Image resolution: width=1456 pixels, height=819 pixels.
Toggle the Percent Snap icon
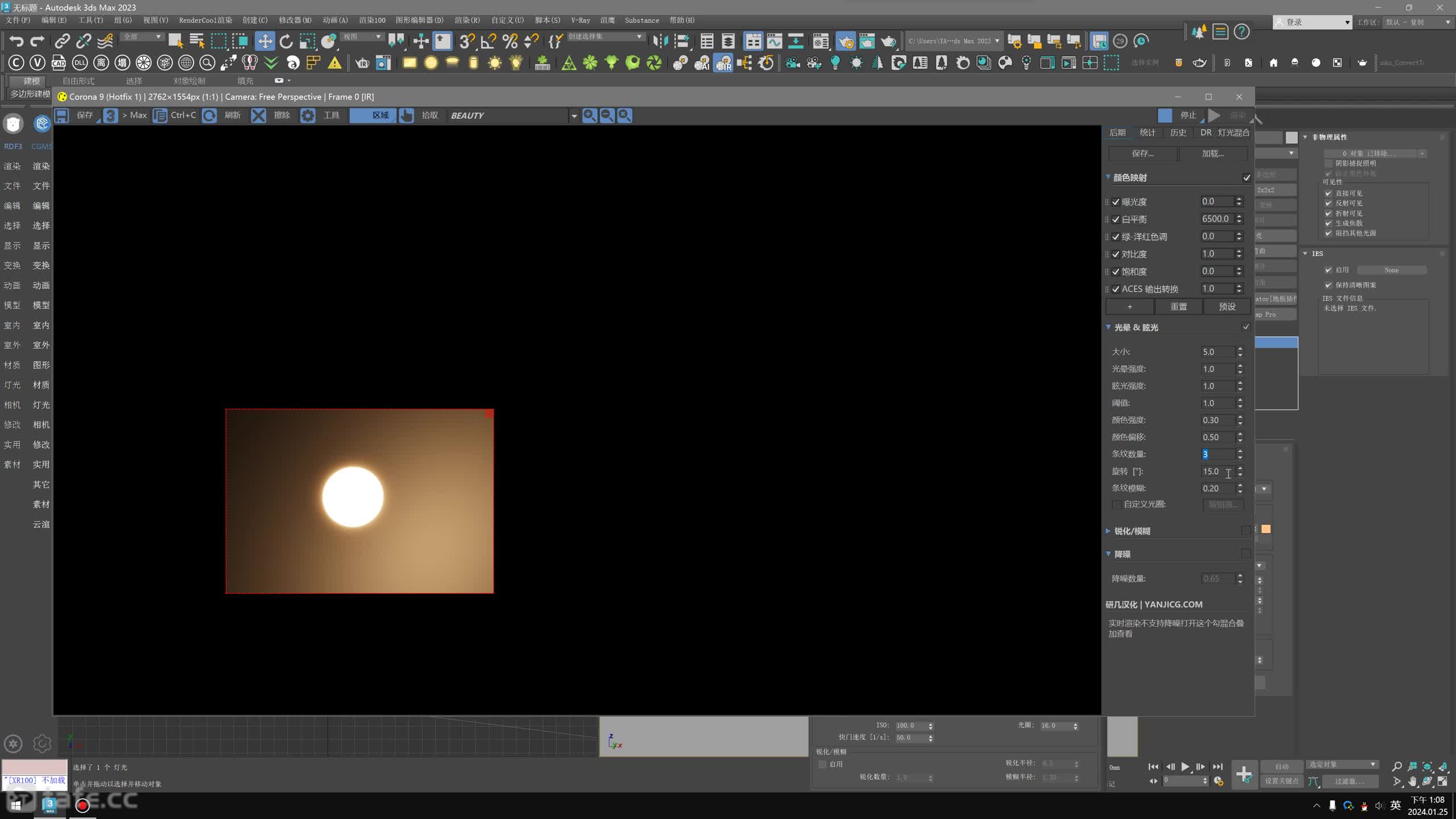click(510, 41)
